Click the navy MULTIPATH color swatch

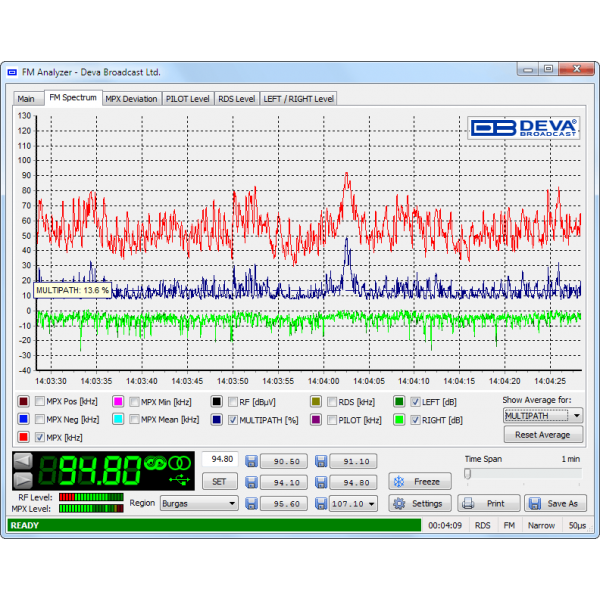click(x=217, y=419)
